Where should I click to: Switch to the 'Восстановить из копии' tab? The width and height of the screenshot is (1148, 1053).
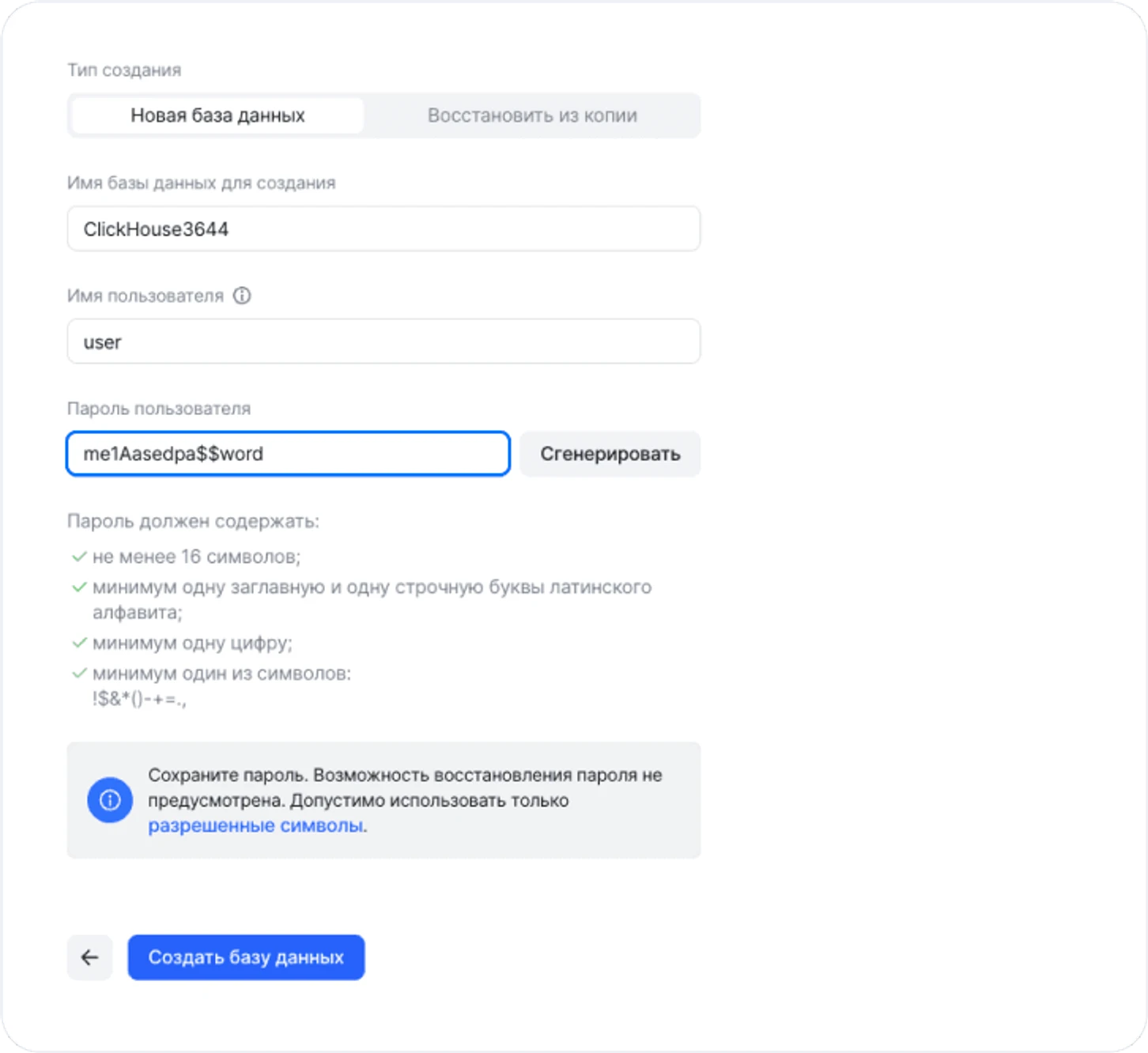point(532,115)
